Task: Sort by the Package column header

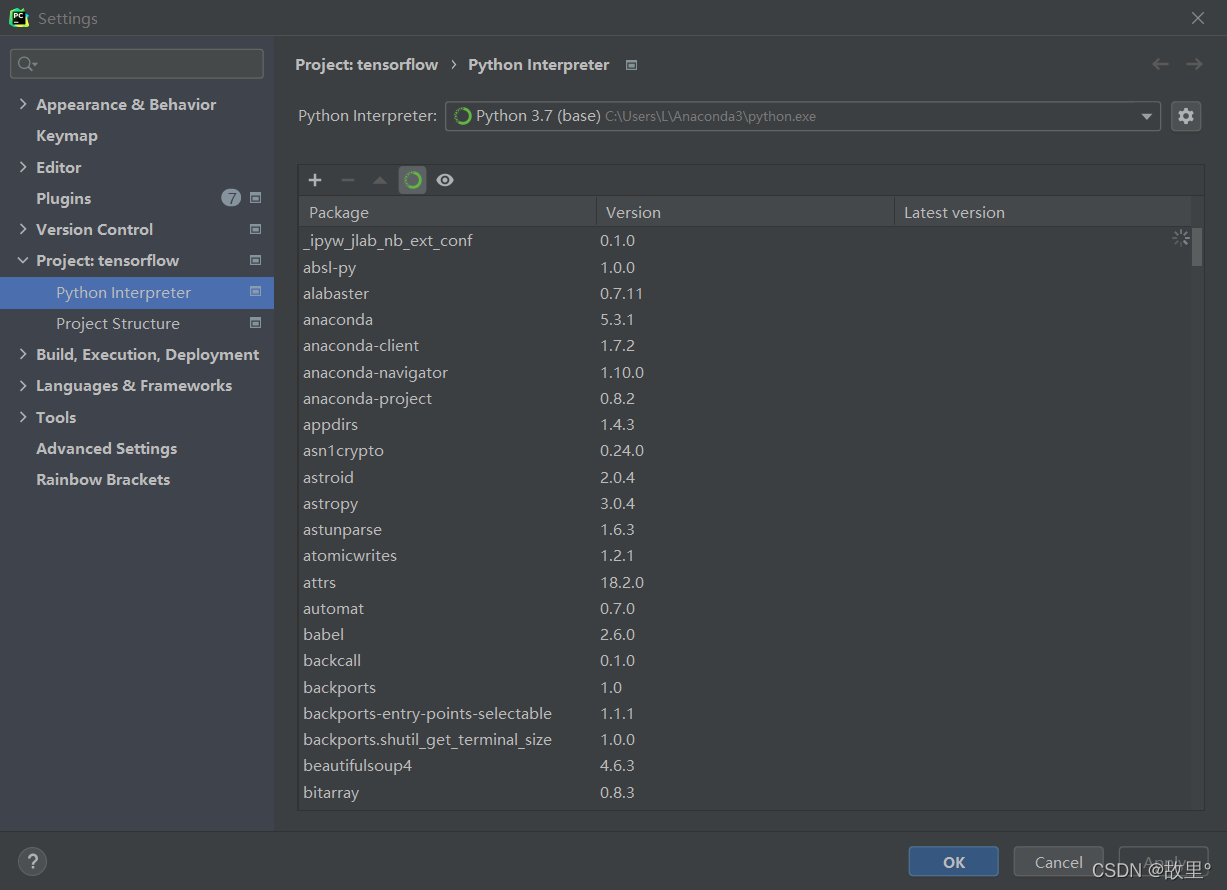Action: point(447,212)
